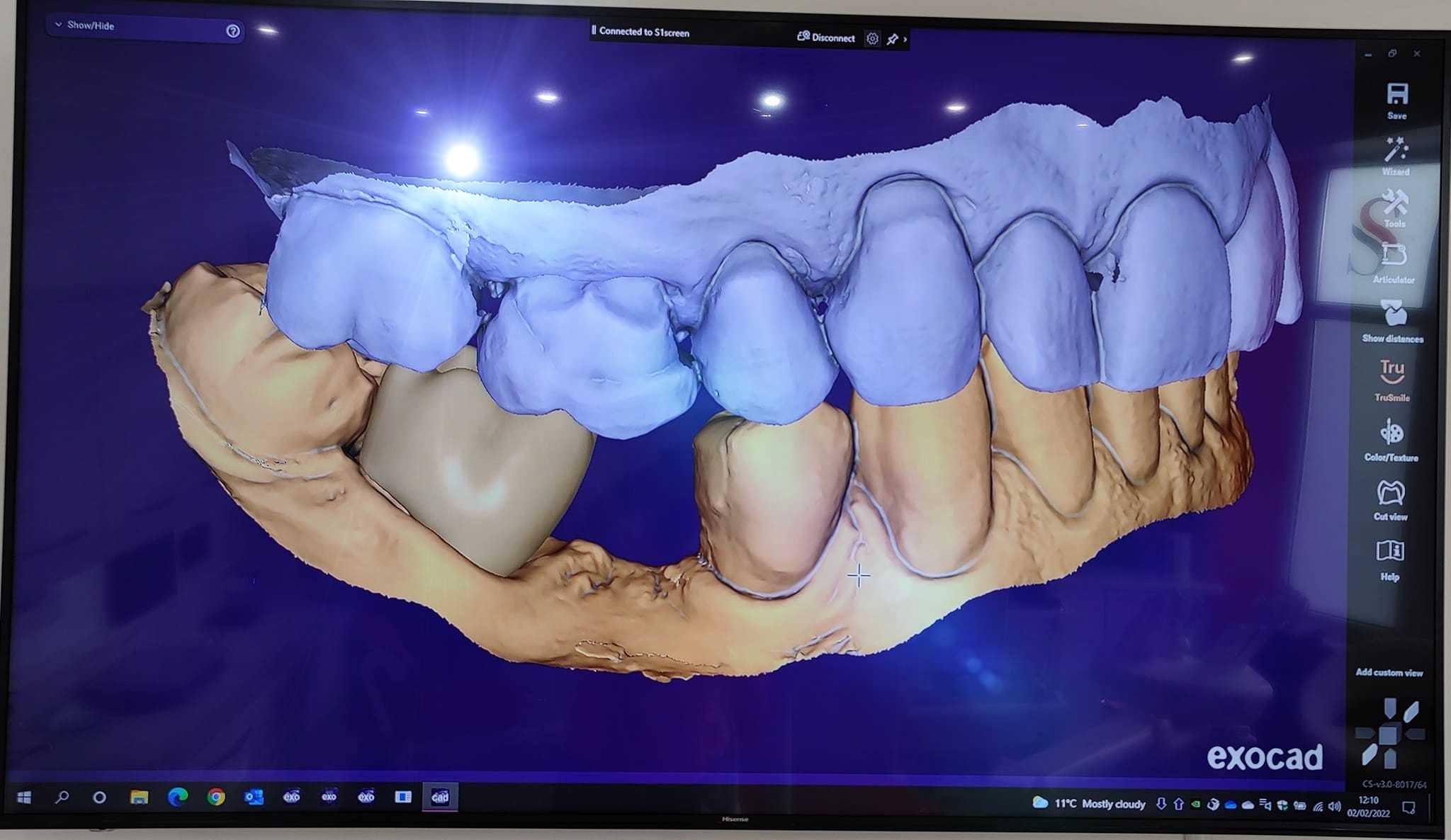Click the Save icon in exocad sidebar
Screen dimensions: 1451x840
click(x=1397, y=95)
